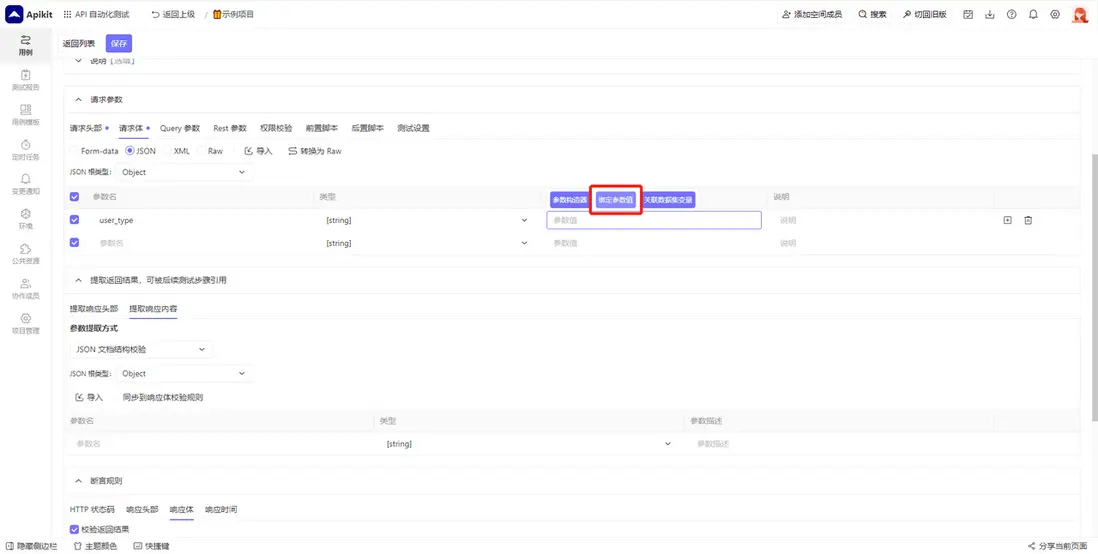Open 主题颜色 in the bottom bar
Viewport: 1098px width, 554px height.
[x=95, y=546]
